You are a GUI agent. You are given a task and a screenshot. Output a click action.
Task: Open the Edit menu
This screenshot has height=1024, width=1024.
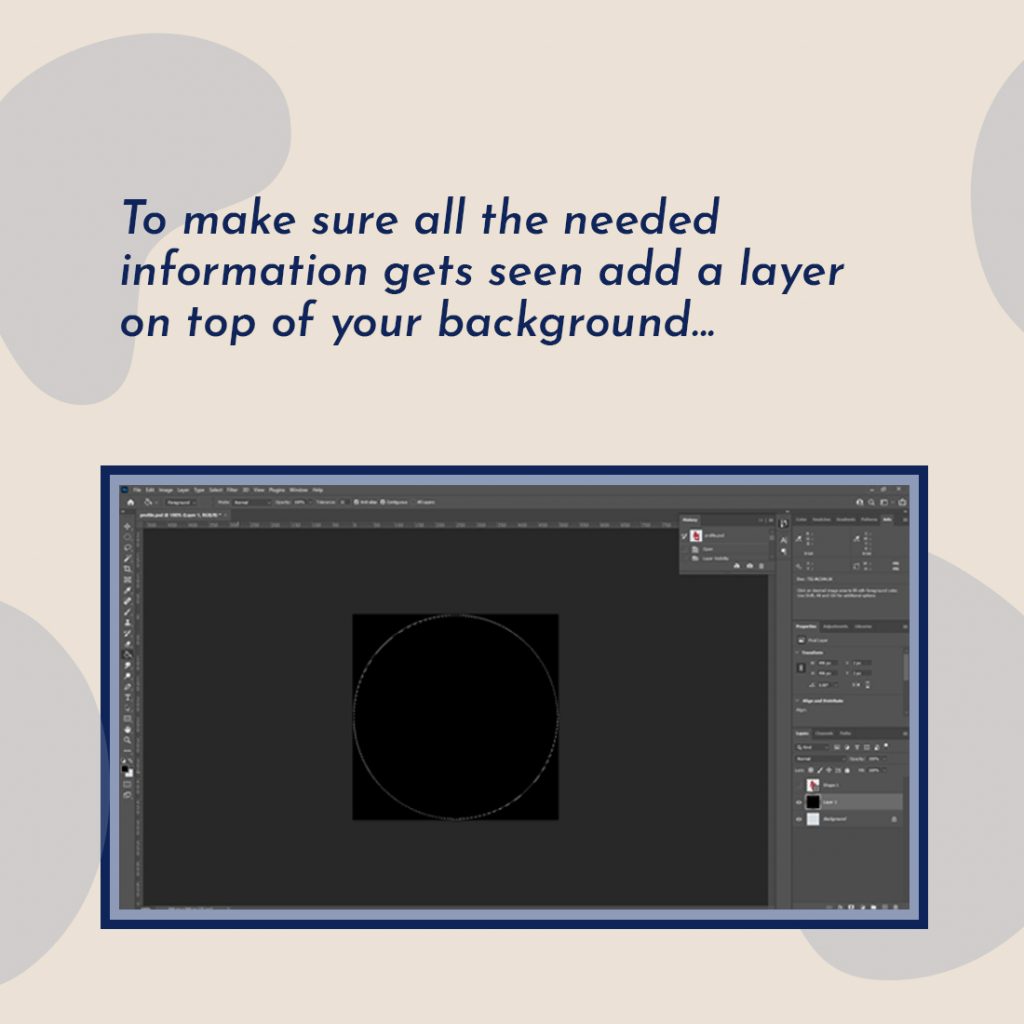150,490
